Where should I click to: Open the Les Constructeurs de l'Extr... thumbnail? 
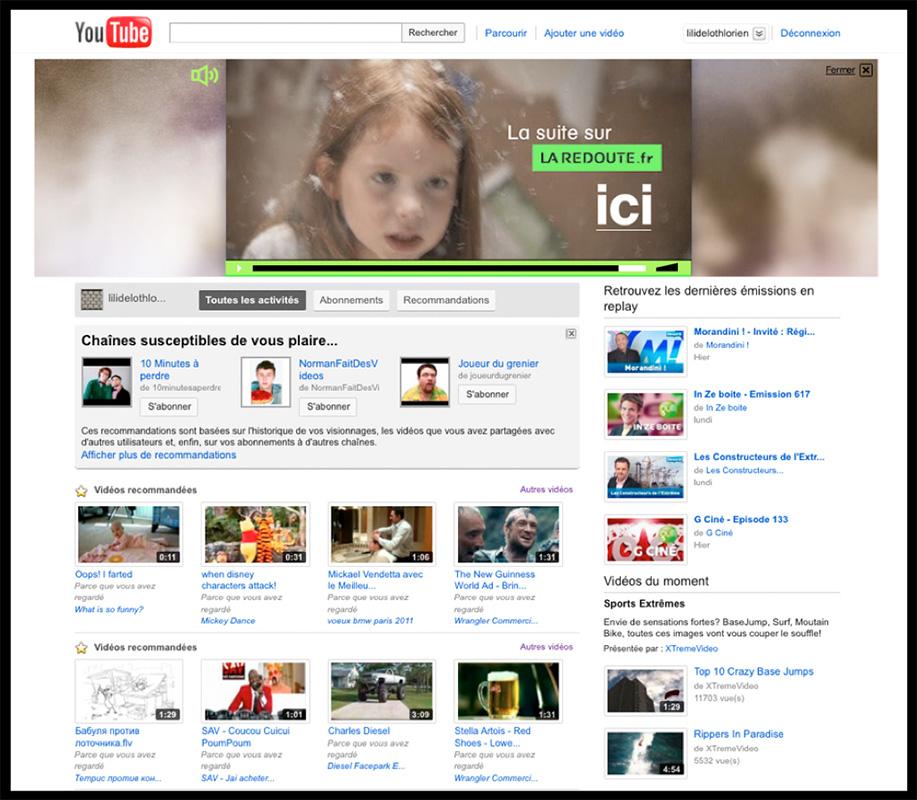pyautogui.click(x=646, y=477)
